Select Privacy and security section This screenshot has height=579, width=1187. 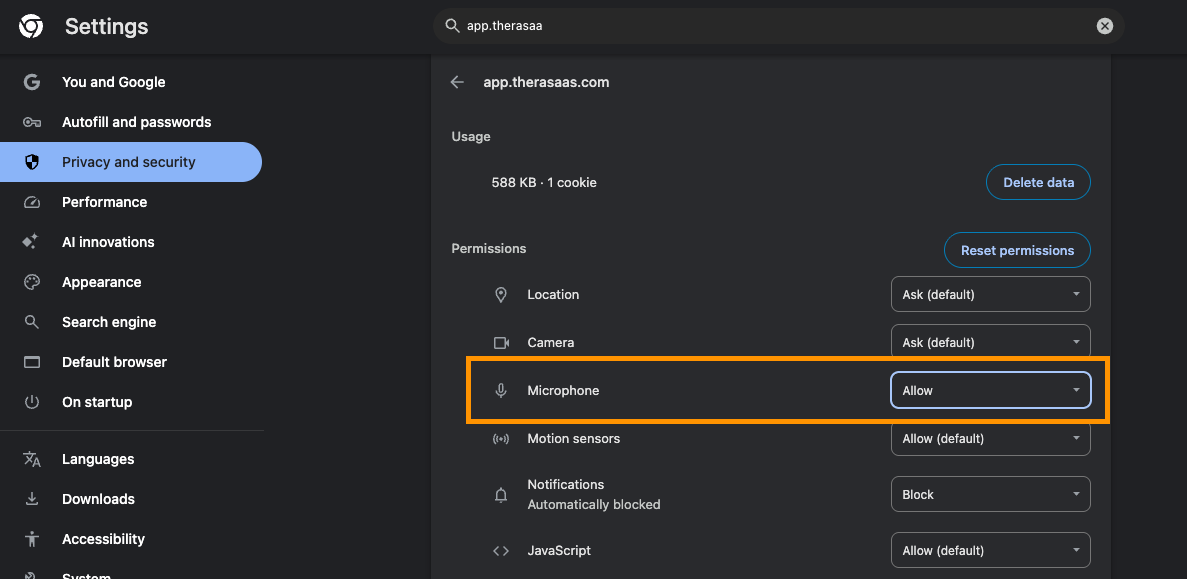click(x=131, y=162)
